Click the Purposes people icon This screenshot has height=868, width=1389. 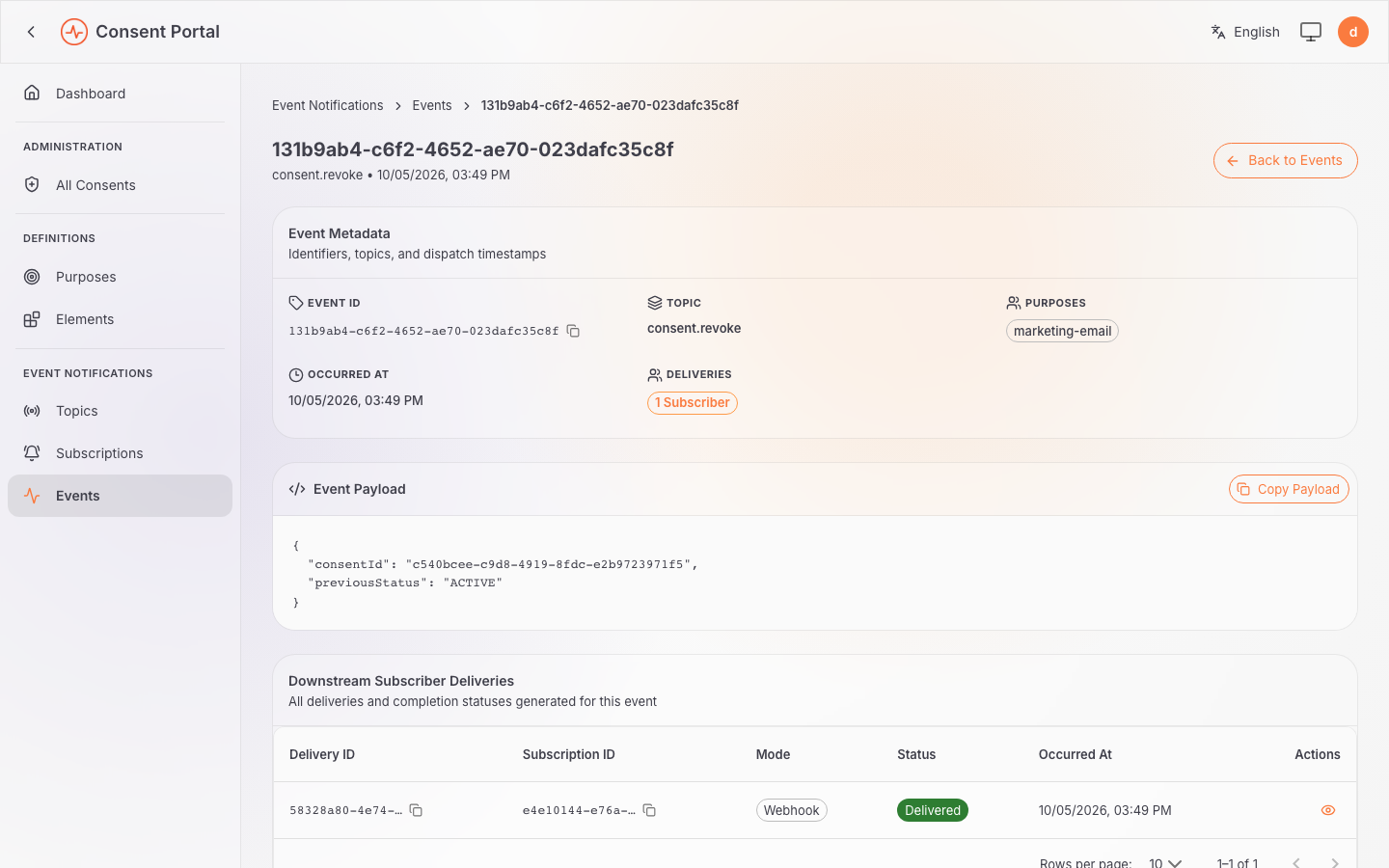[x=1013, y=303]
